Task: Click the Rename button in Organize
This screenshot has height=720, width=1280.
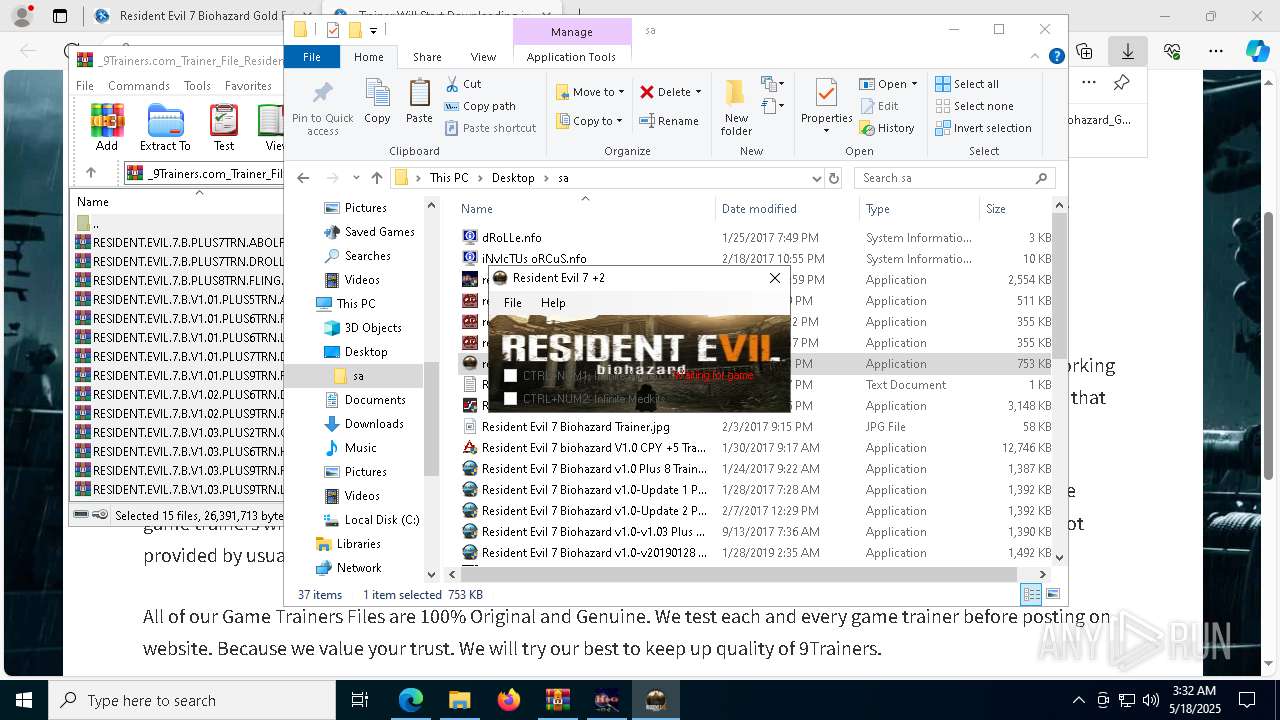Action: [669, 121]
